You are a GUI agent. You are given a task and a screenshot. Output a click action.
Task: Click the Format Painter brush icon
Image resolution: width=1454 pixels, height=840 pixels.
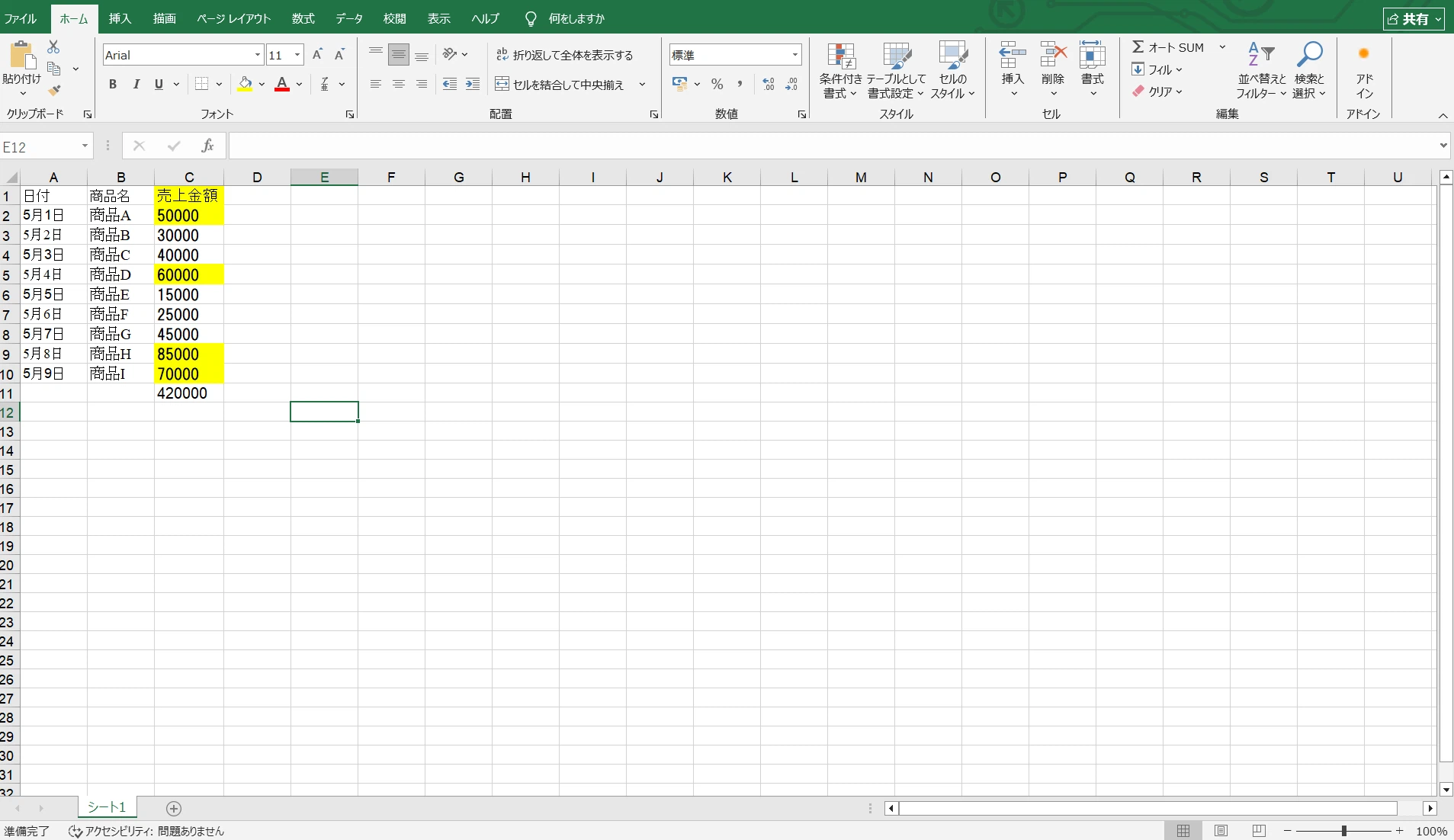(x=54, y=91)
